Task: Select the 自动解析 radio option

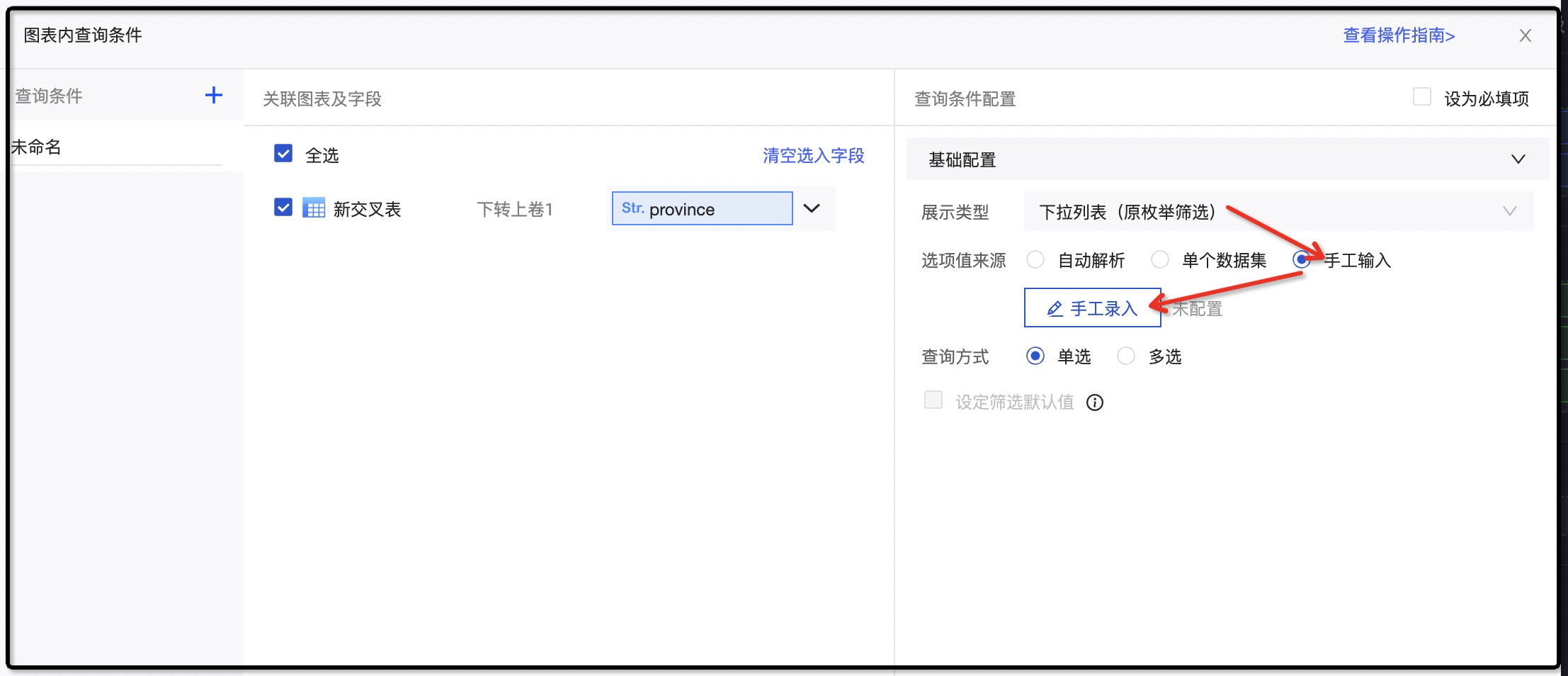Action: 1035,260
